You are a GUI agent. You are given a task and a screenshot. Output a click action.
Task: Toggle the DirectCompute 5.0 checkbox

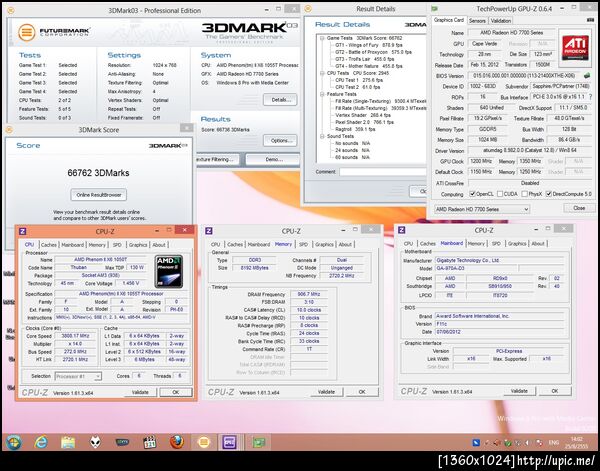point(549,194)
